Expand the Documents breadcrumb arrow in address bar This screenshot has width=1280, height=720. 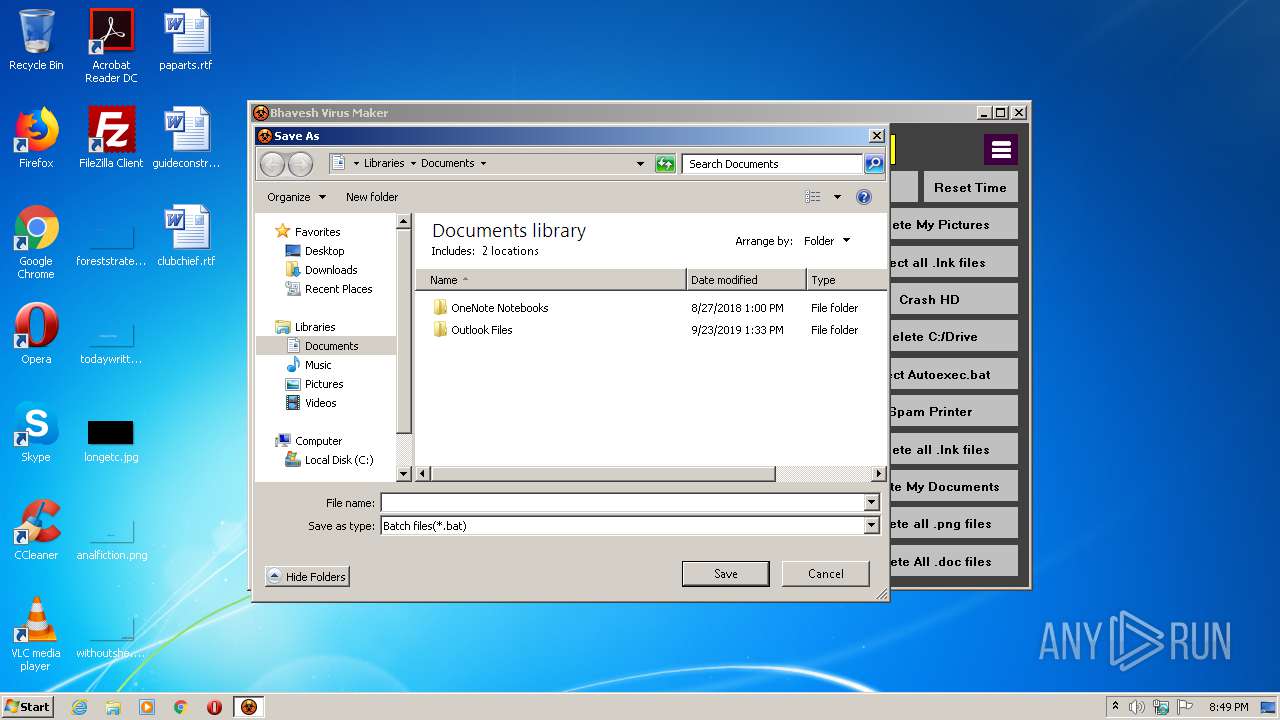484,164
